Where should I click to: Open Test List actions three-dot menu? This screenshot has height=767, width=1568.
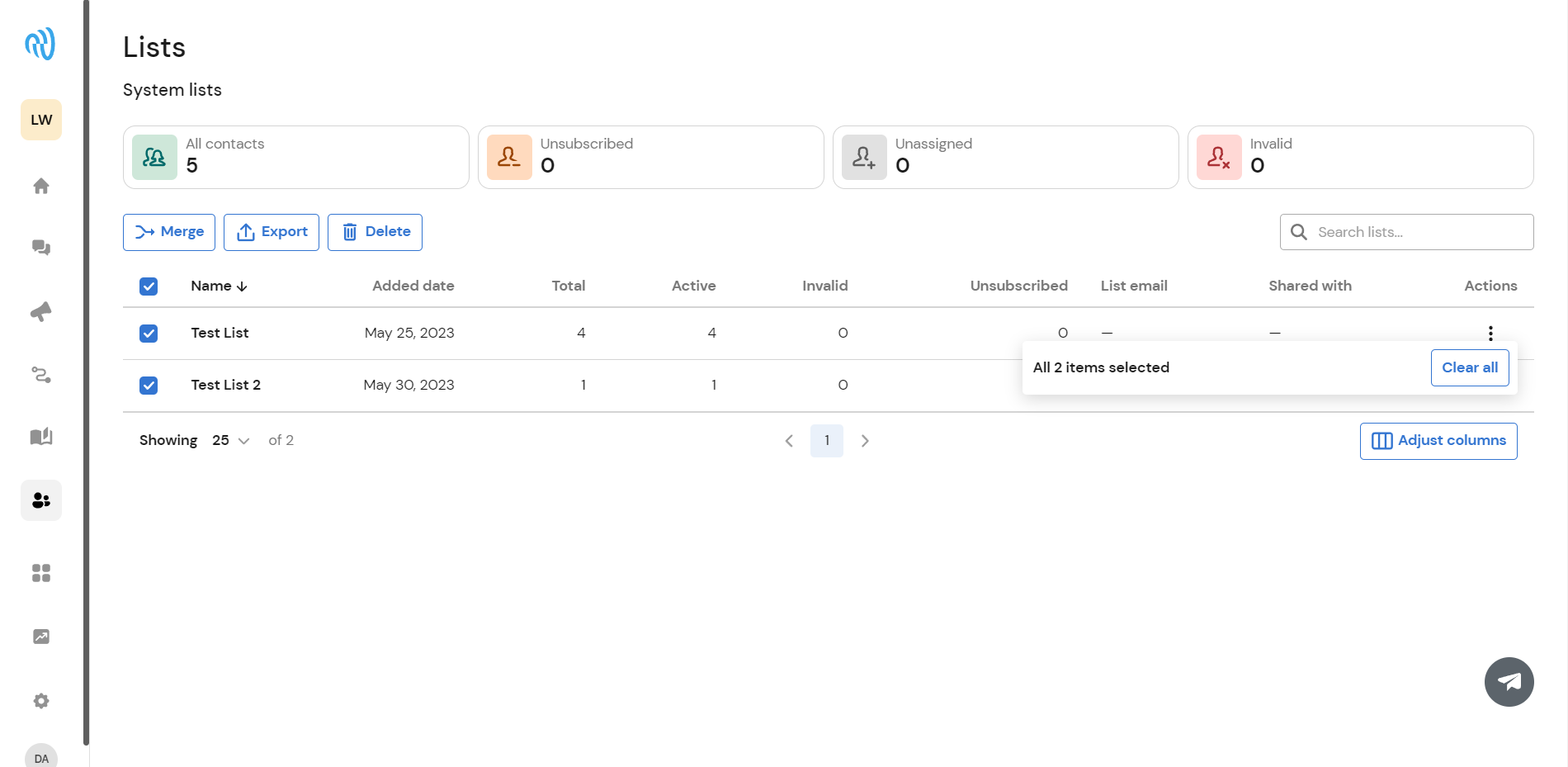pyautogui.click(x=1490, y=333)
